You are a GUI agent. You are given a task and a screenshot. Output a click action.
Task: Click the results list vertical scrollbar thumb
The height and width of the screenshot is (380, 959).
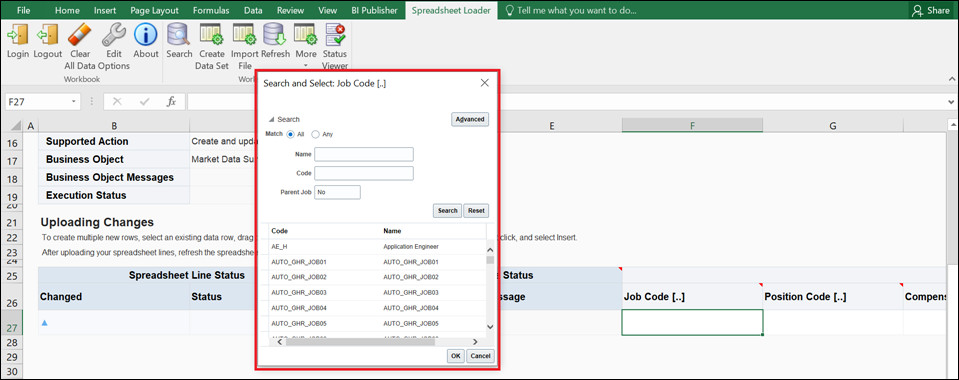[490, 259]
